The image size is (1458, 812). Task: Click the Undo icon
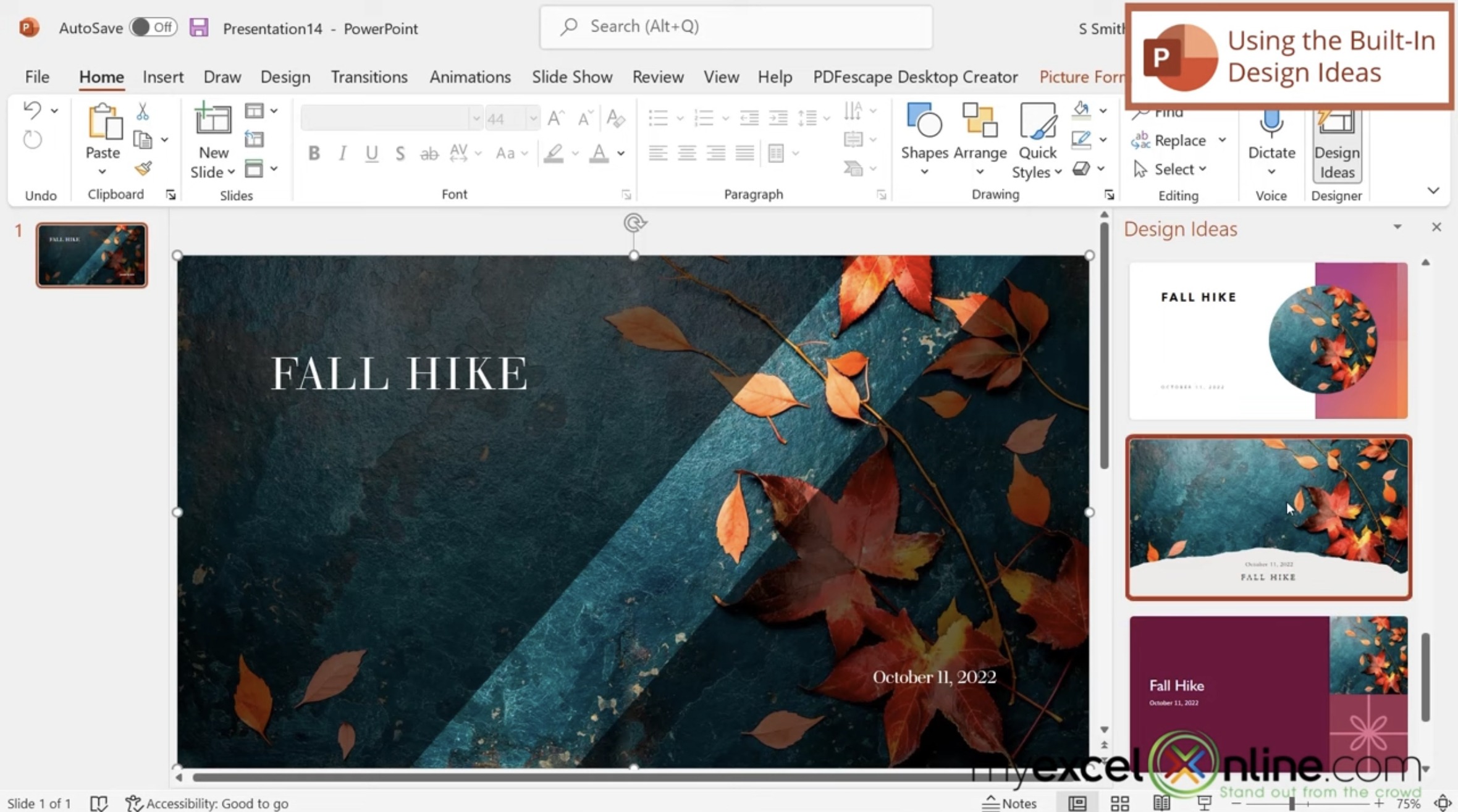pyautogui.click(x=32, y=111)
